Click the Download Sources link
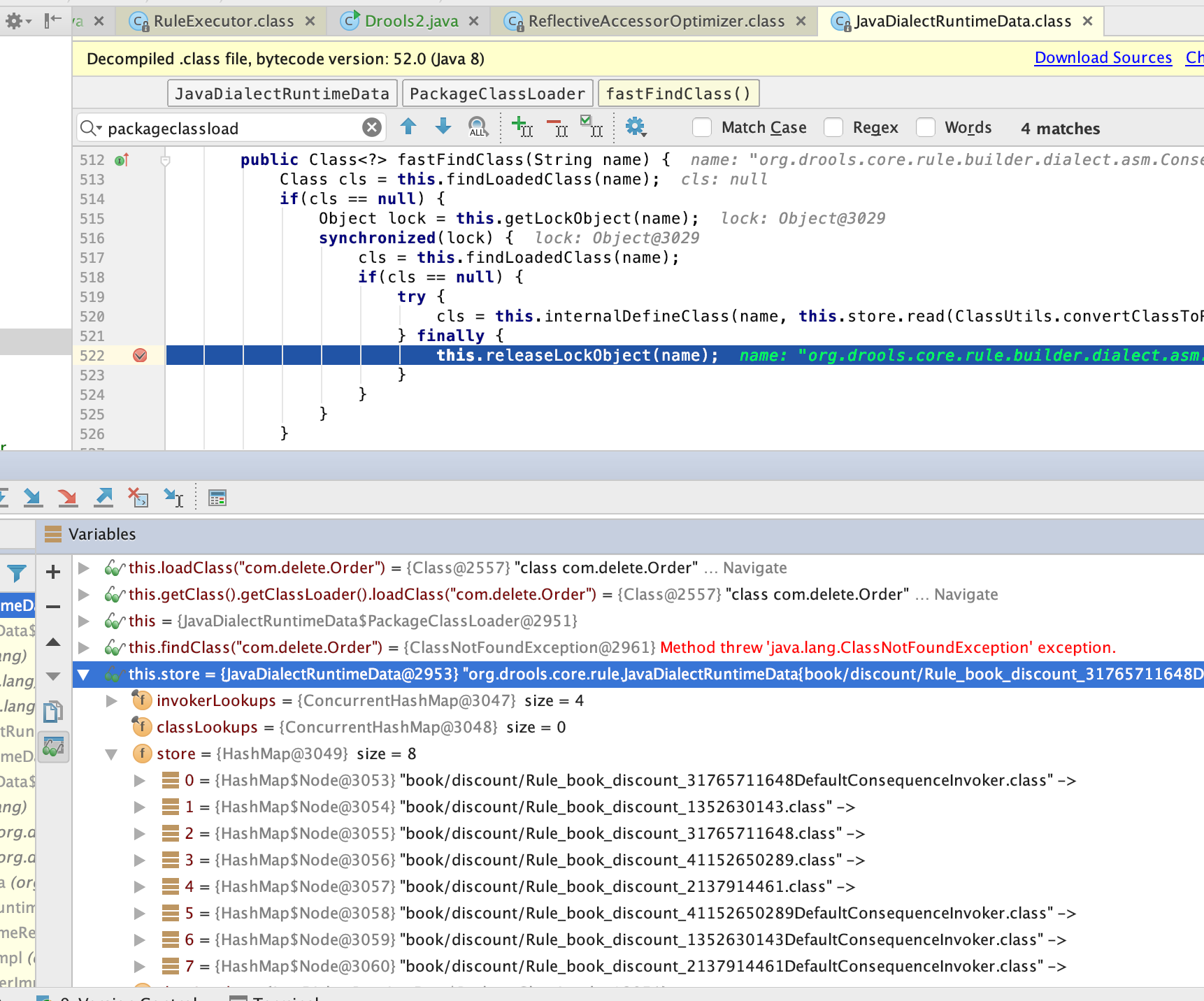 tap(1103, 57)
